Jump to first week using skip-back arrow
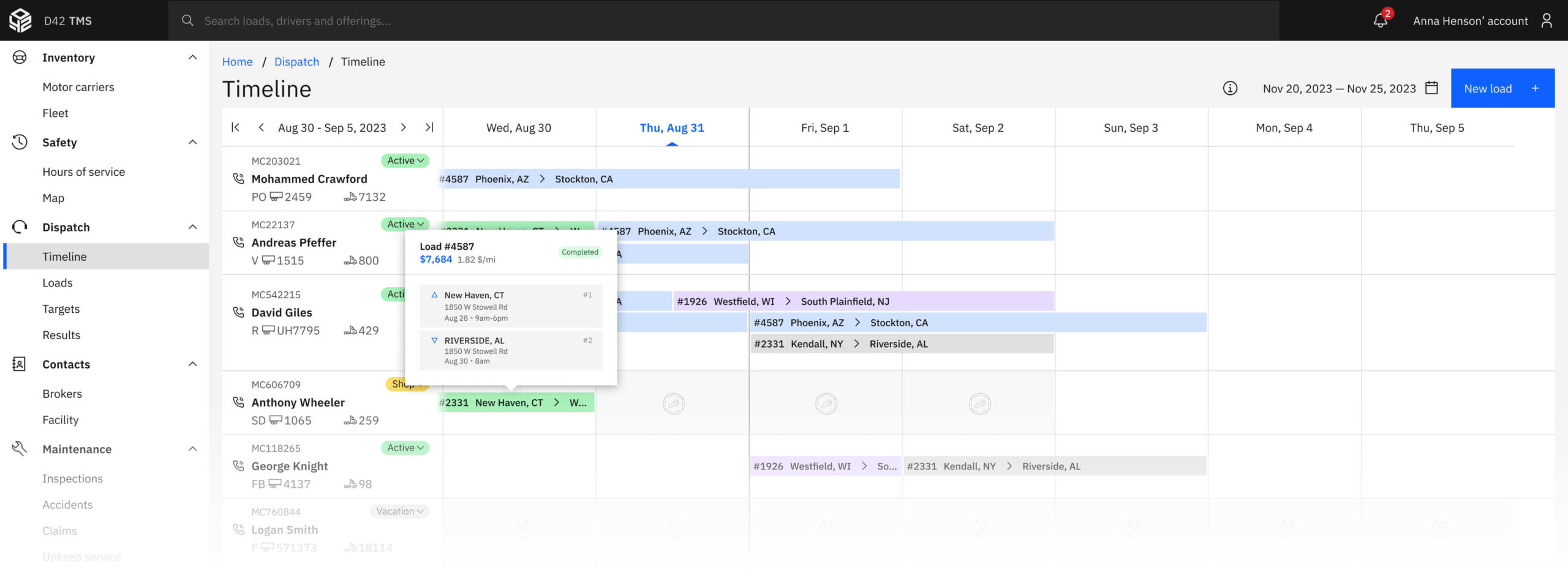 [236, 127]
